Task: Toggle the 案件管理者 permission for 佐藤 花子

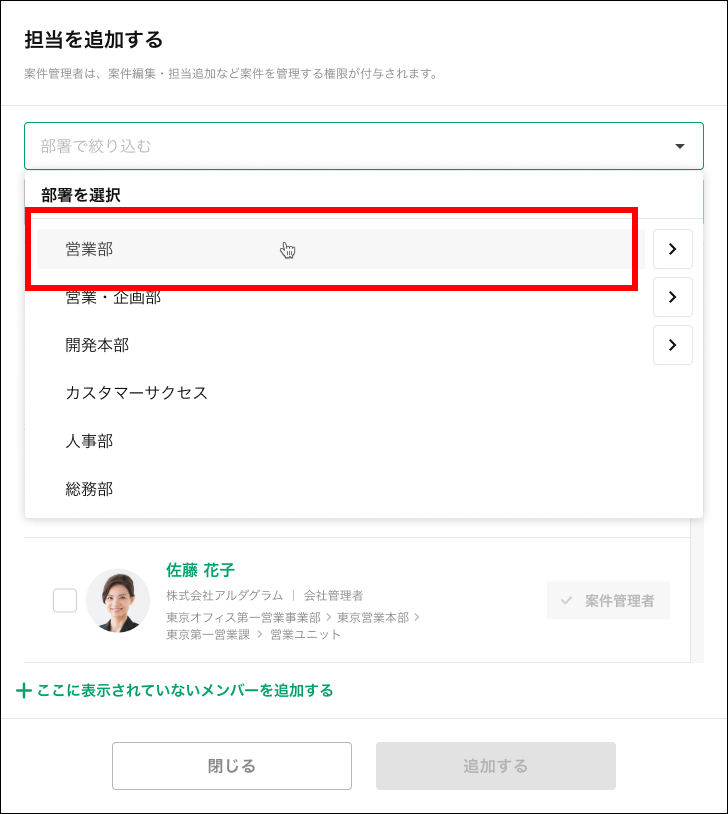Action: tap(608, 600)
